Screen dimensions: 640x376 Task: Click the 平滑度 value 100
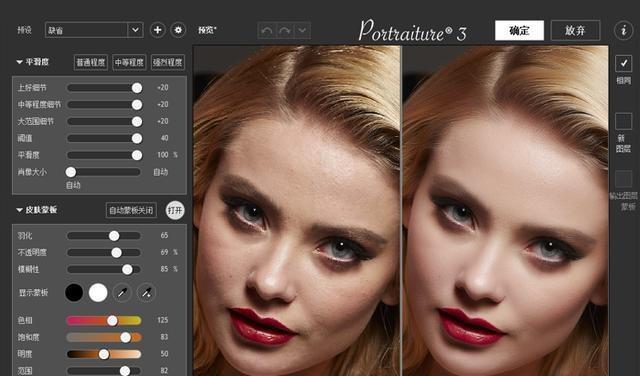(163, 155)
